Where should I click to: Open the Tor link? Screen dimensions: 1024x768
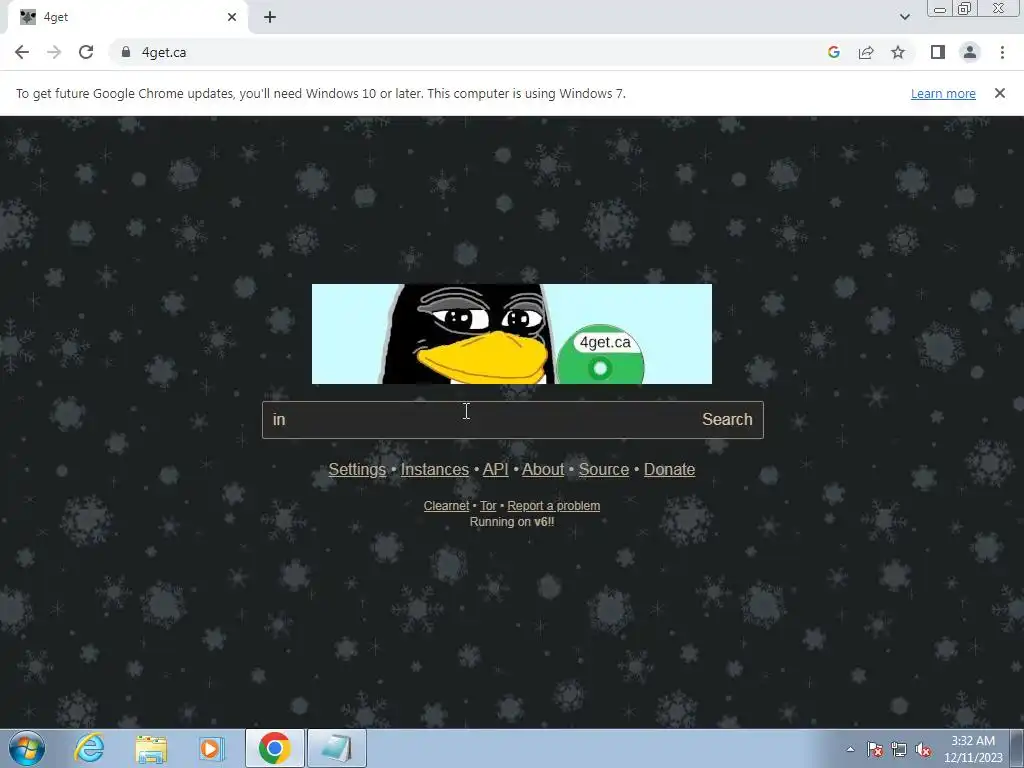[488, 505]
